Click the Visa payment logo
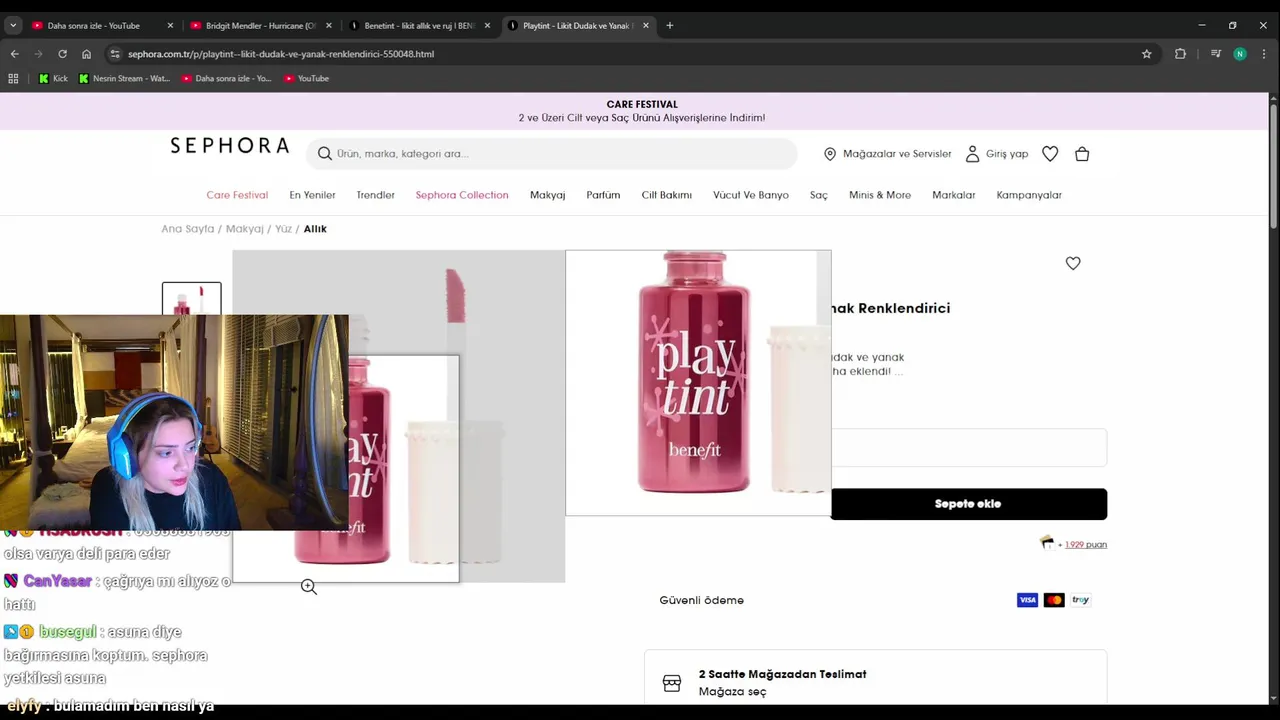This screenshot has width=1280, height=720. tap(1027, 600)
